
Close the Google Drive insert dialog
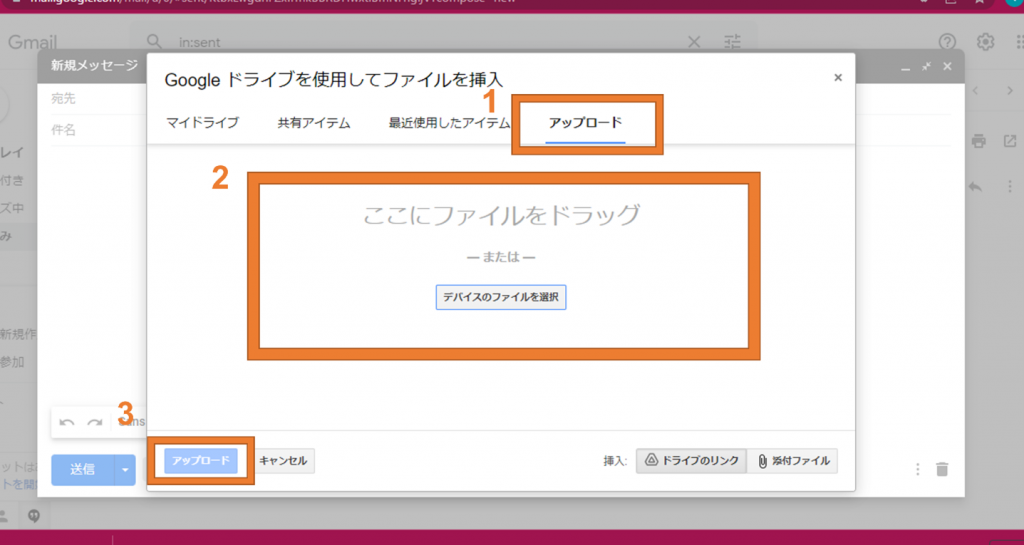[x=838, y=77]
